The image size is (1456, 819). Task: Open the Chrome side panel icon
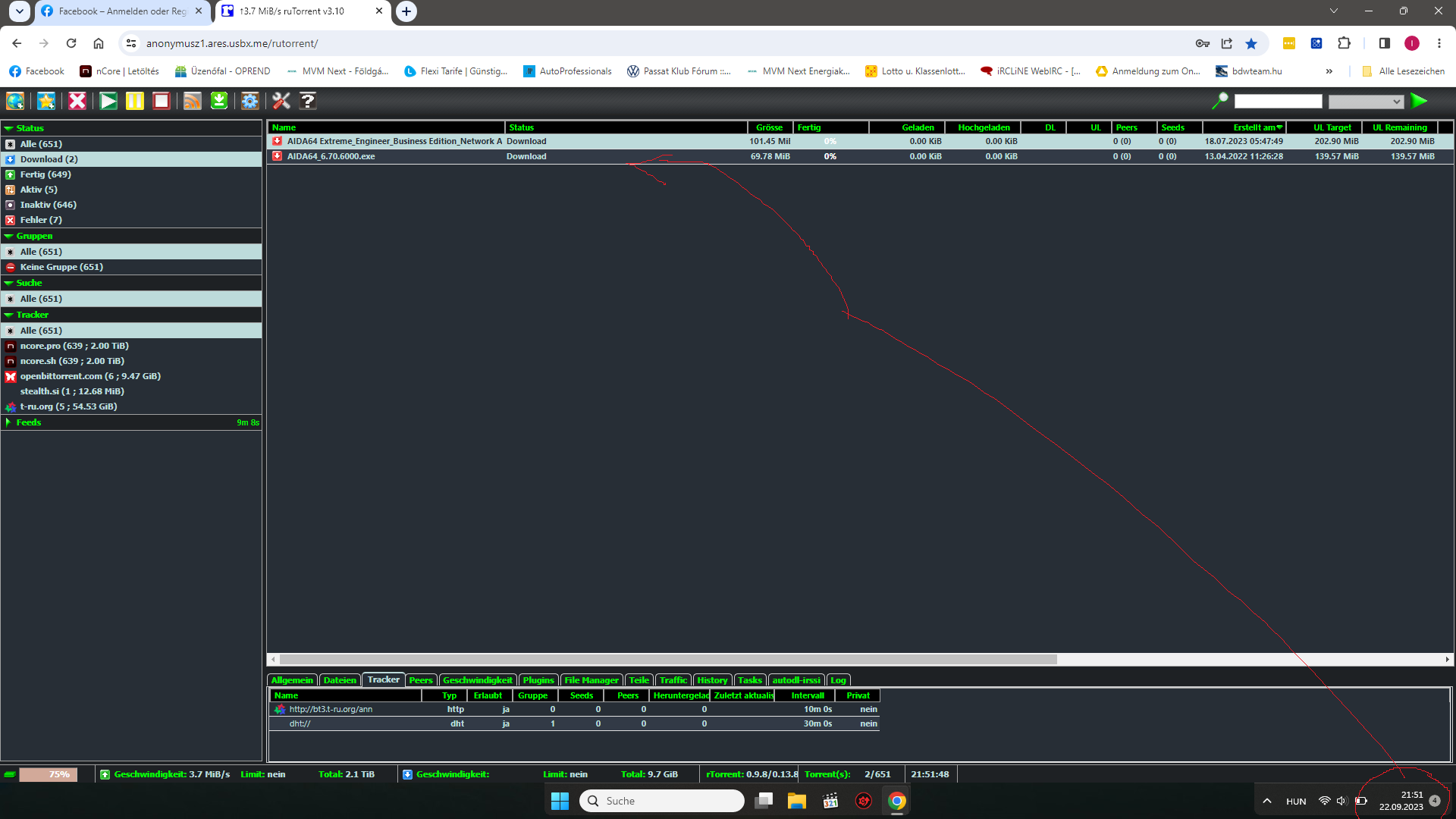(1385, 43)
